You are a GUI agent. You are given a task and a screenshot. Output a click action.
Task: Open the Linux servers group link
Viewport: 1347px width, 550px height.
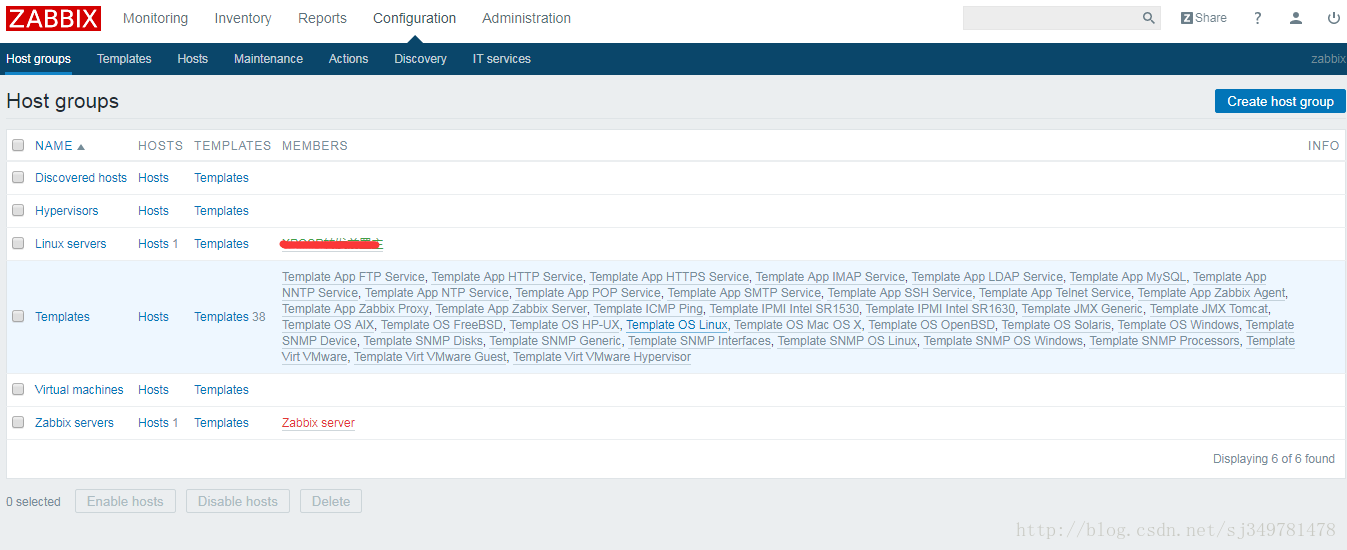pyautogui.click(x=70, y=244)
